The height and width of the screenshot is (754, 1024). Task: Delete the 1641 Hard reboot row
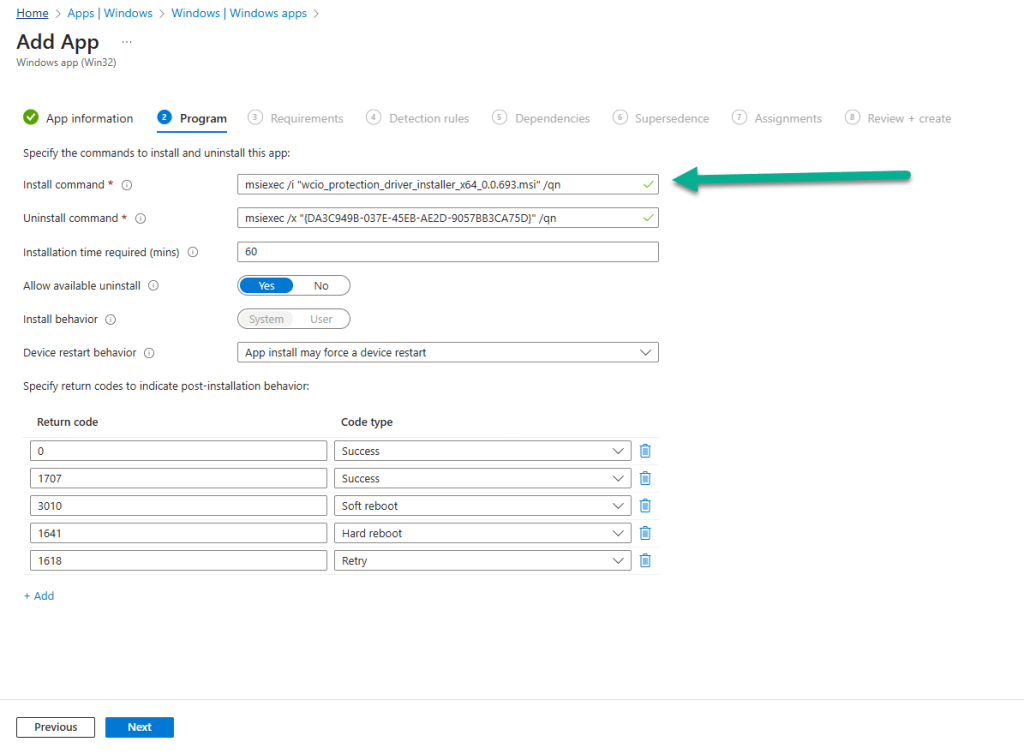point(645,533)
